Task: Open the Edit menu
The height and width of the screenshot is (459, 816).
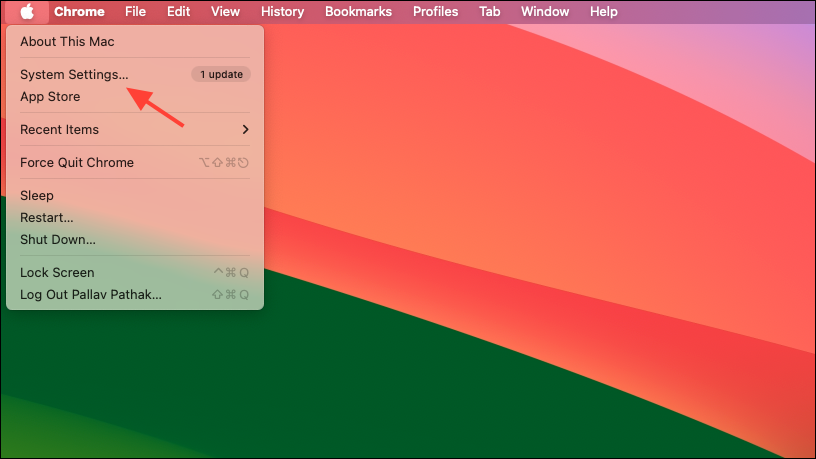Action: (x=178, y=11)
